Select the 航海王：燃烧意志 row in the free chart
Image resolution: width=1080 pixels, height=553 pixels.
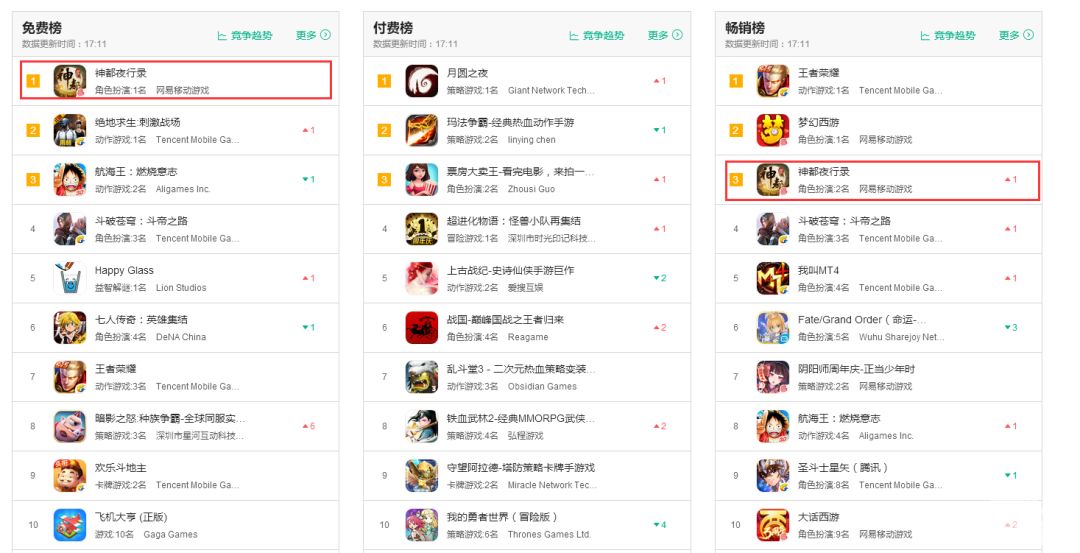176,180
